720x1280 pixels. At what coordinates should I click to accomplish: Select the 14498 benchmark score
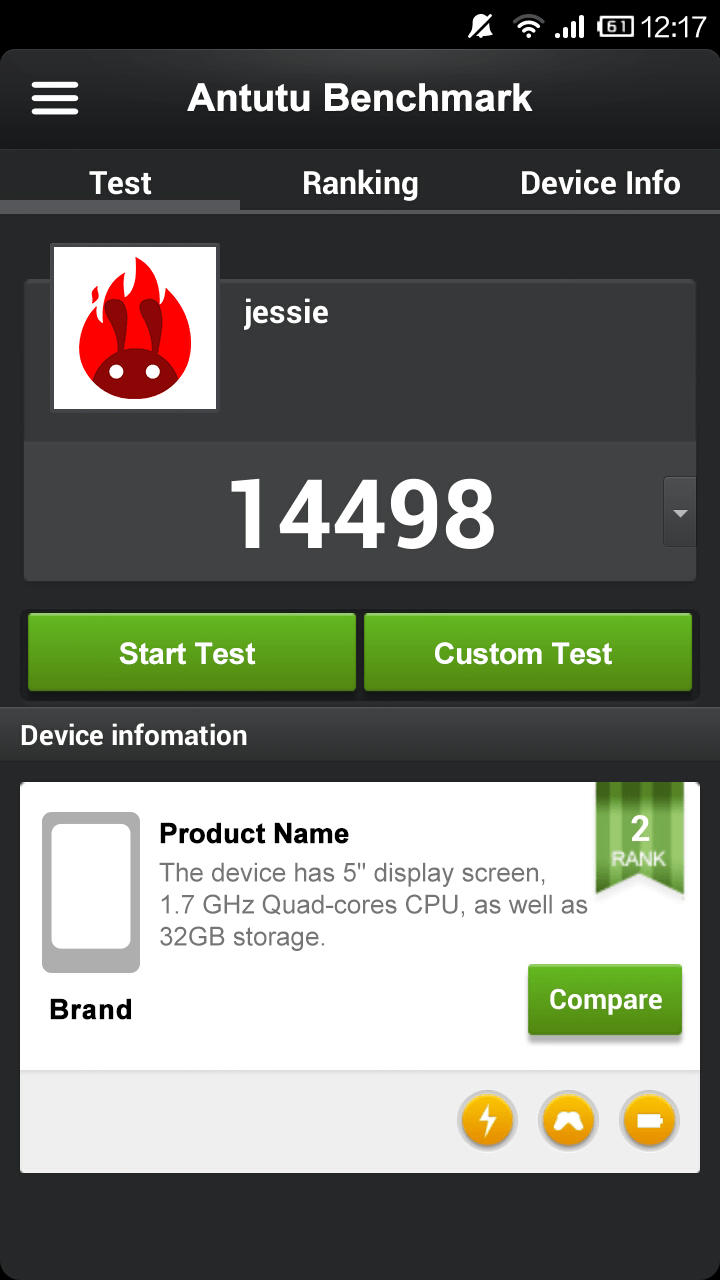tap(360, 512)
